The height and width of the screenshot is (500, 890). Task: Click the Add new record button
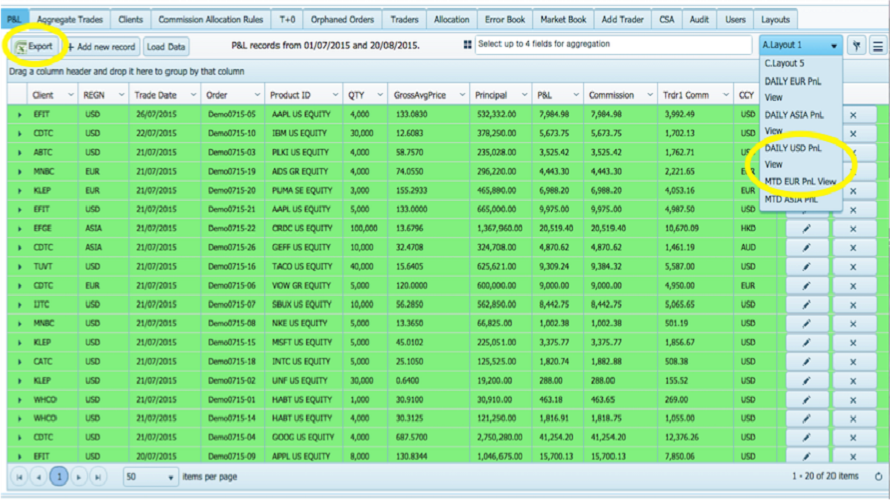[102, 47]
